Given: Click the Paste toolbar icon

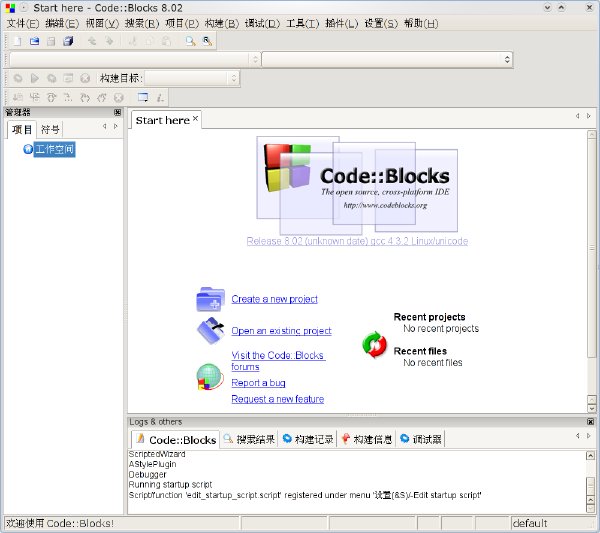Looking at the screenshot, I should (166, 41).
